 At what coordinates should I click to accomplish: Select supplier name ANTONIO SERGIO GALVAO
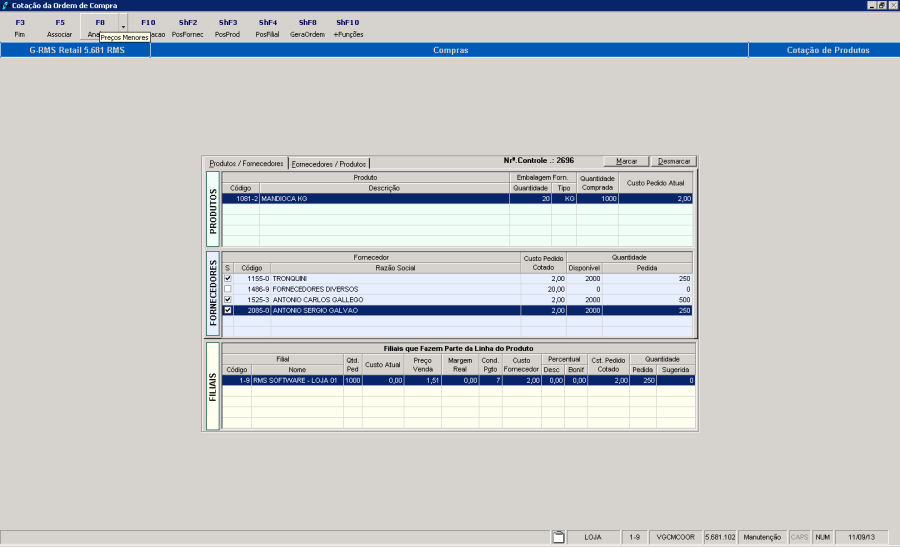[315, 310]
